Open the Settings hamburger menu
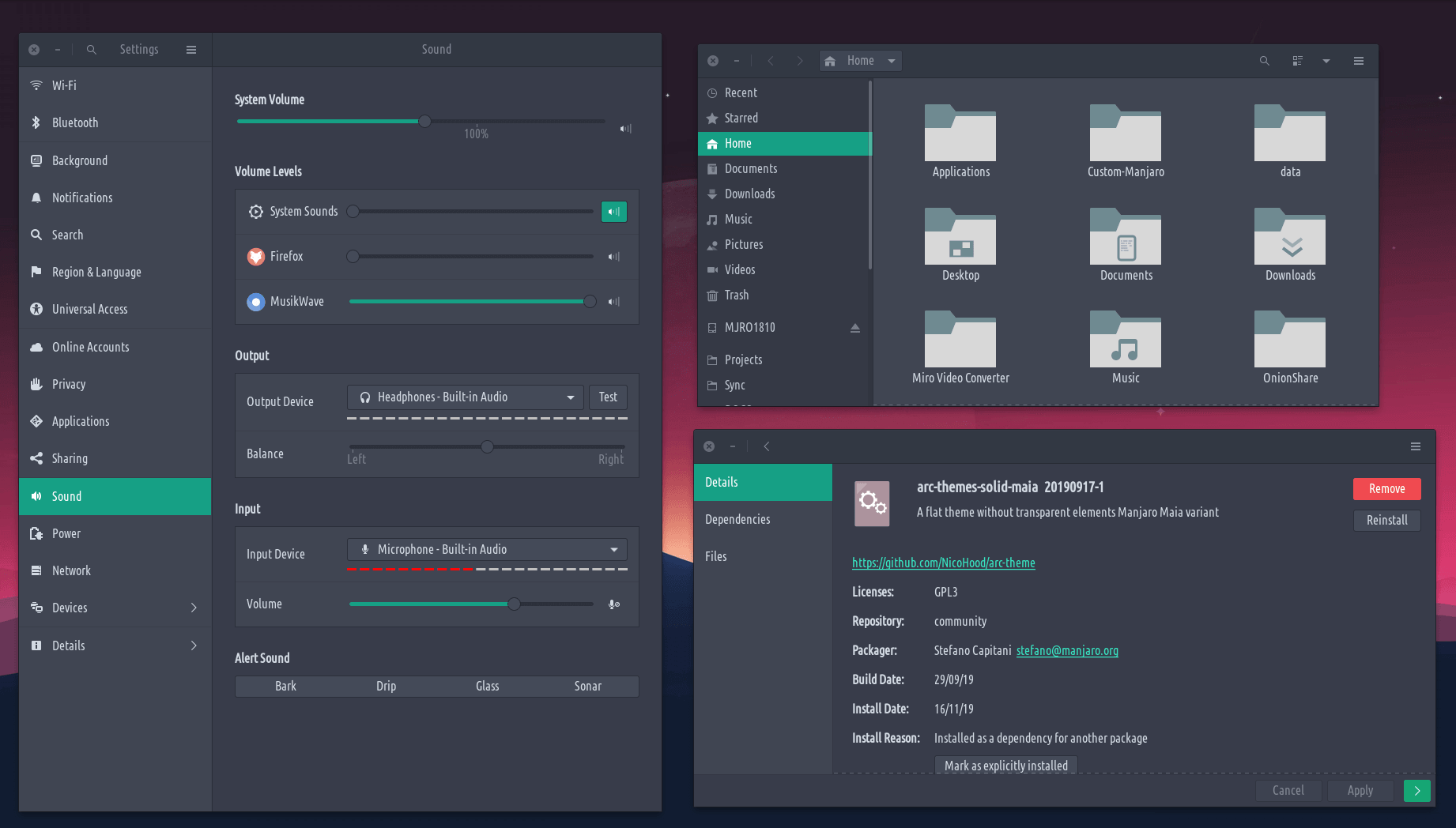Screen dimensions: 1456x828 (x=191, y=50)
